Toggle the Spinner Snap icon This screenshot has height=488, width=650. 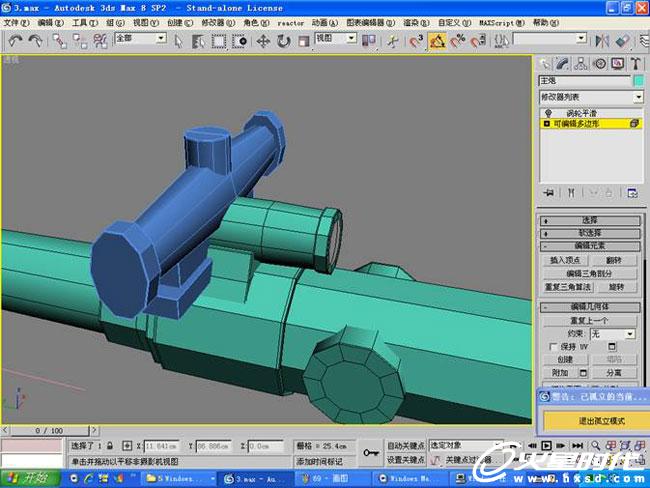478,41
